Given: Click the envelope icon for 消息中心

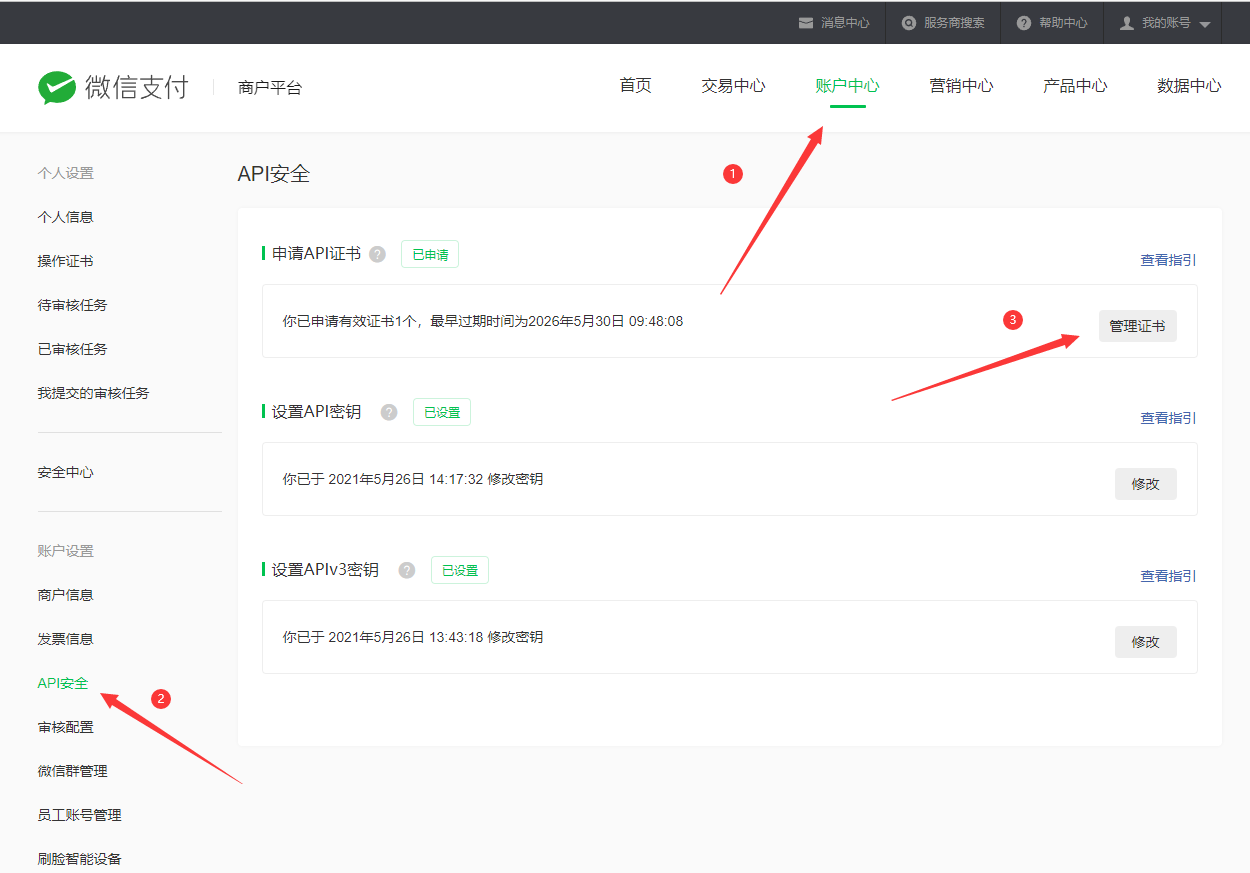Looking at the screenshot, I should pos(805,23).
